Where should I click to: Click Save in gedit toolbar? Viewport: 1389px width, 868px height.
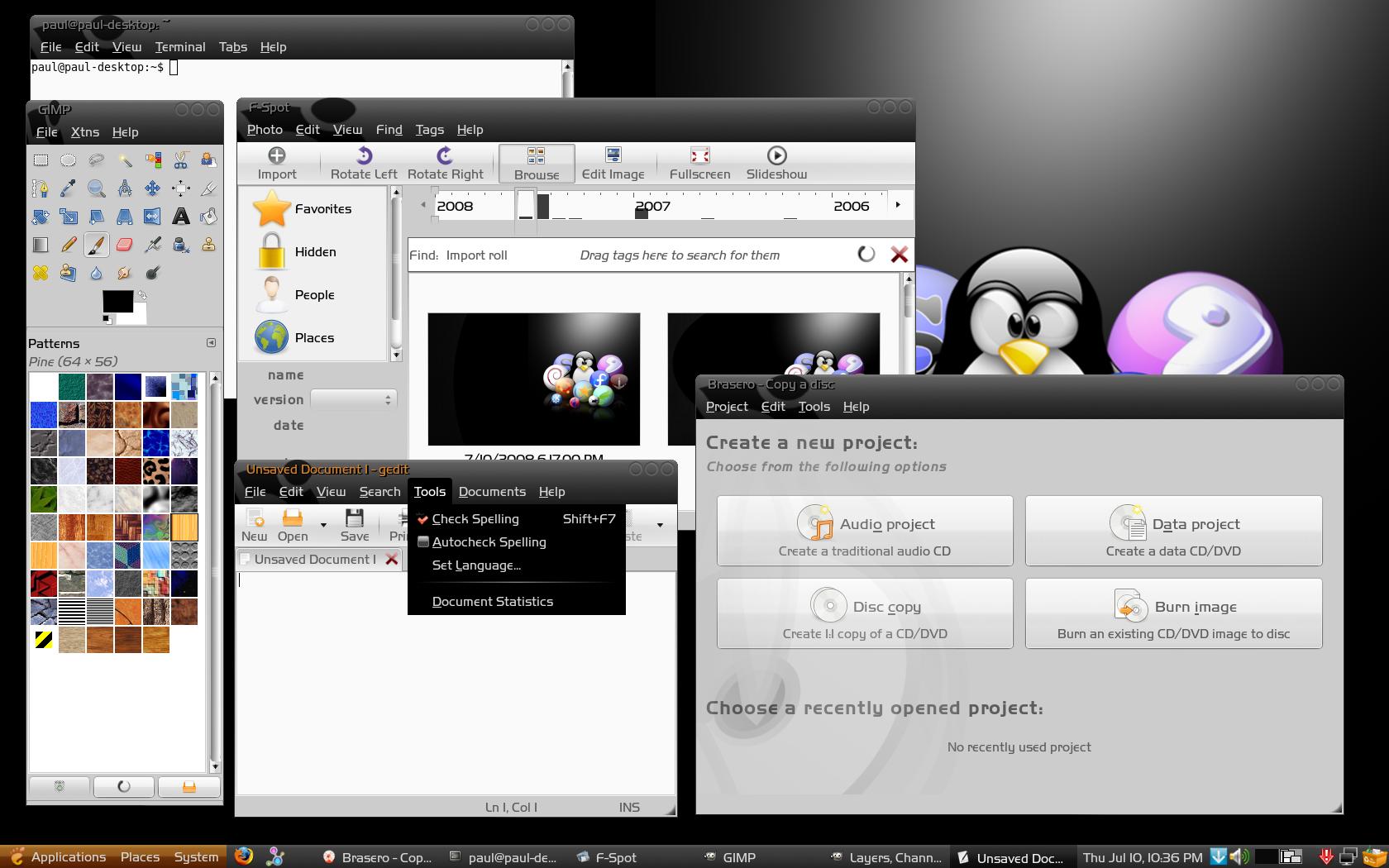pyautogui.click(x=355, y=526)
